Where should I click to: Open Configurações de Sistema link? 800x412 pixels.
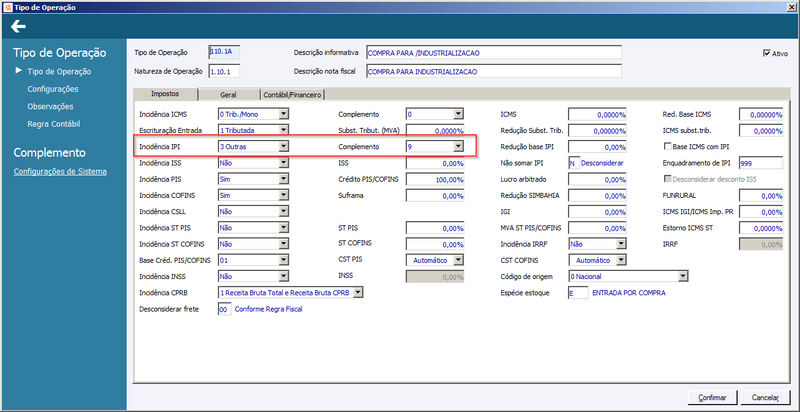click(60, 171)
